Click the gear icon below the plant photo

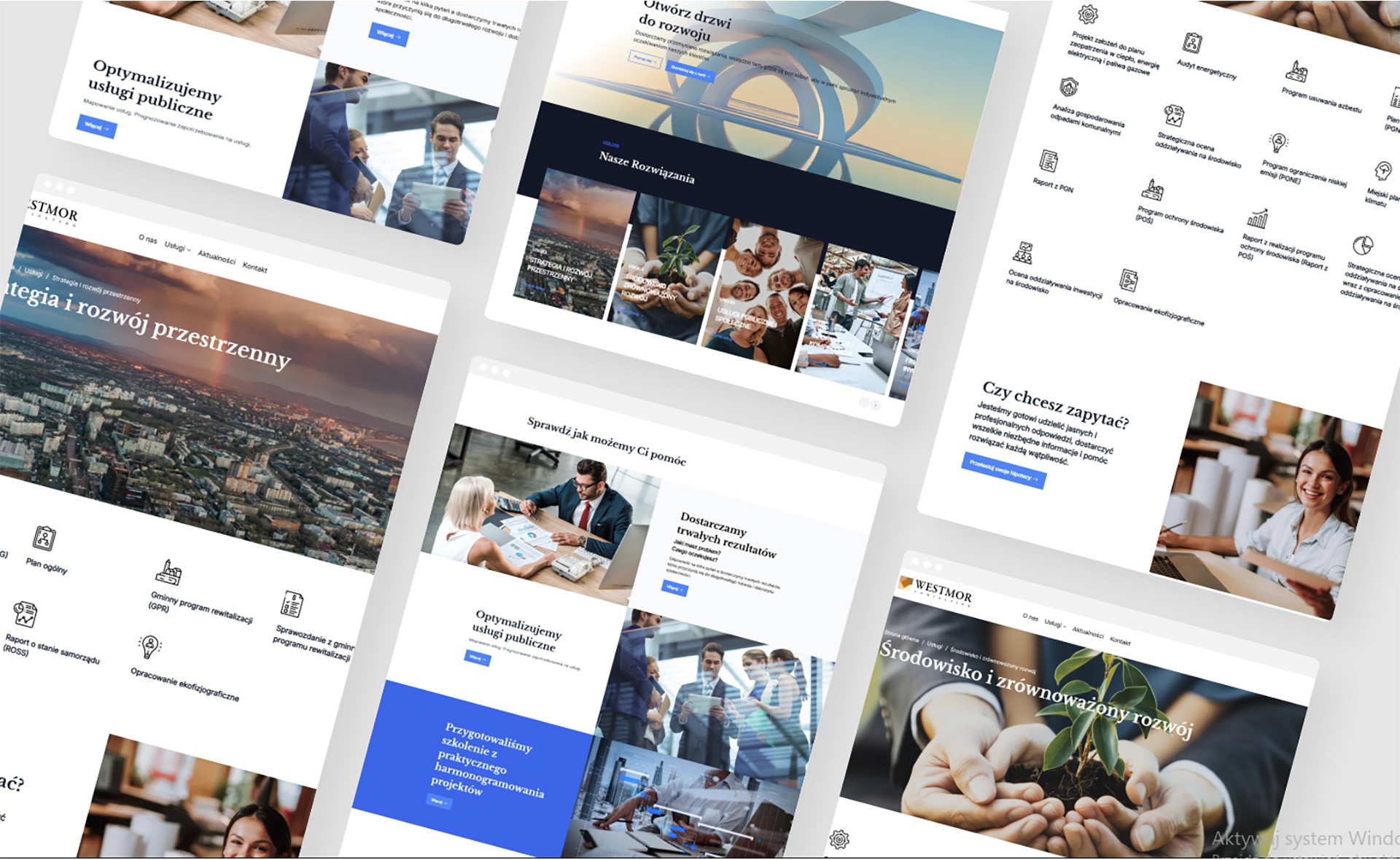click(840, 840)
